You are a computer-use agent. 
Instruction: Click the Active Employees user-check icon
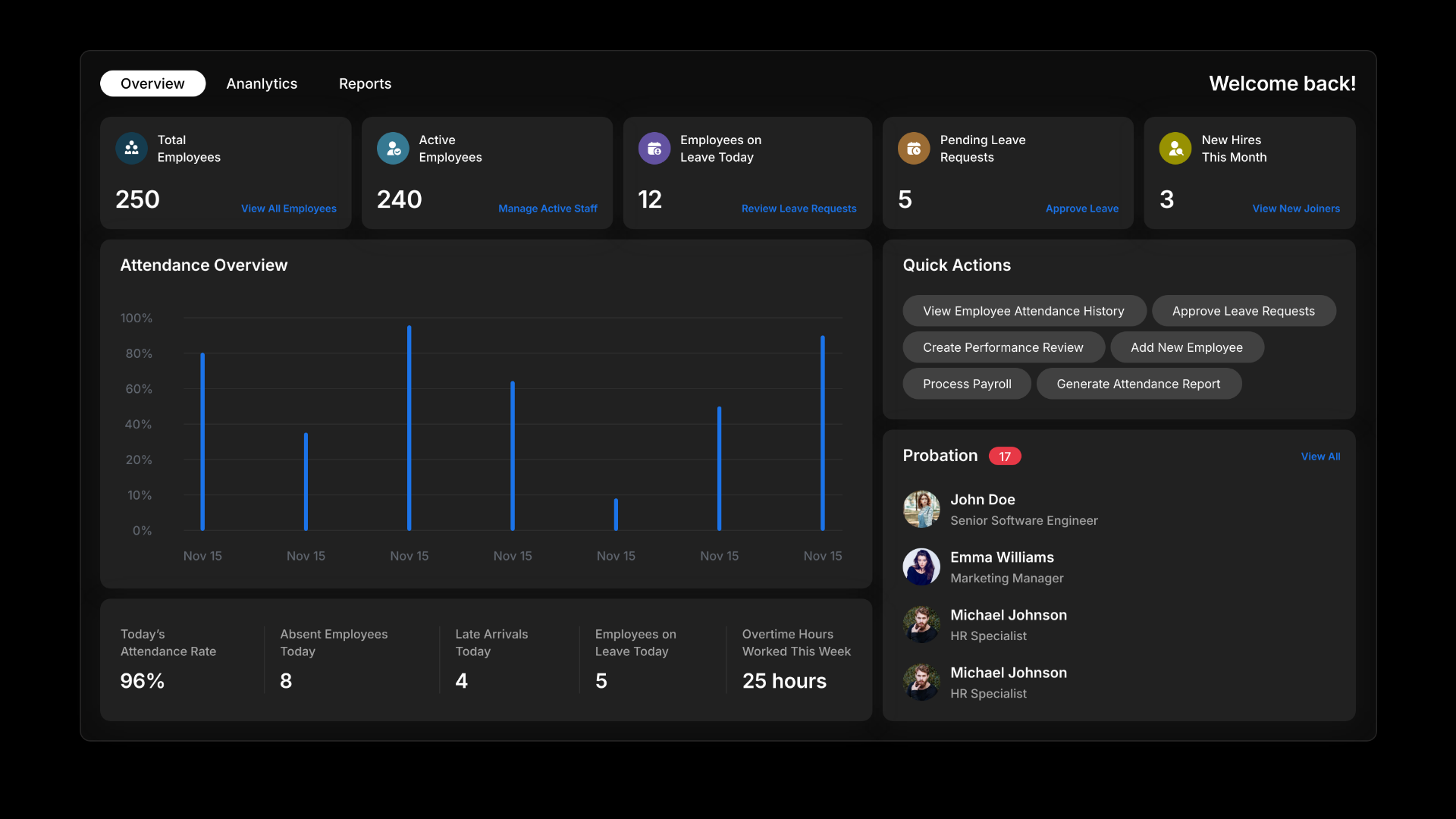[x=393, y=149]
